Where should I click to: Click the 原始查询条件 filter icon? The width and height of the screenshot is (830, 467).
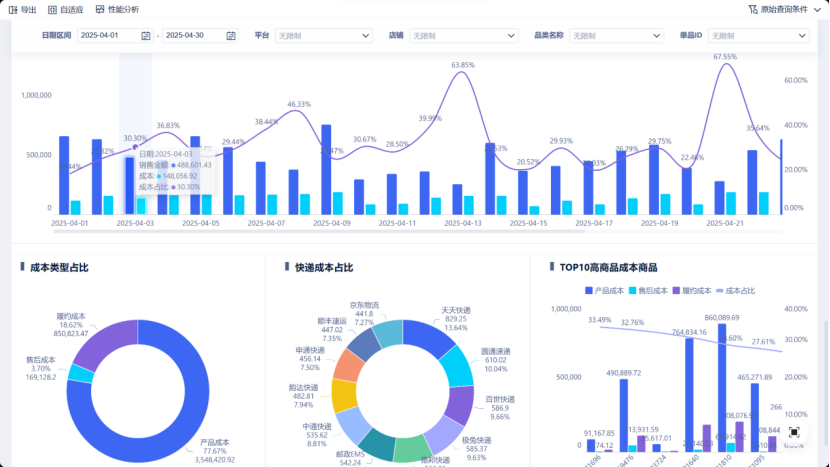coord(753,10)
